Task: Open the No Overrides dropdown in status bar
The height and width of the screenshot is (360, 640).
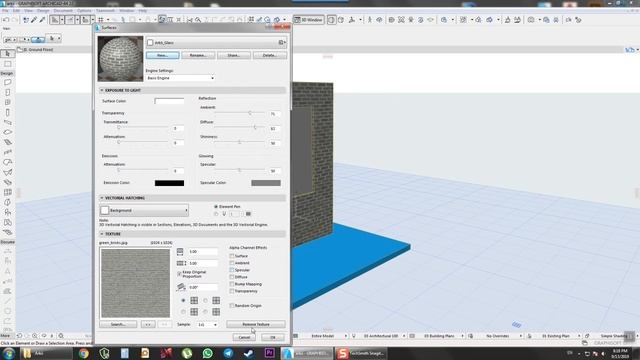Action: (x=504, y=336)
